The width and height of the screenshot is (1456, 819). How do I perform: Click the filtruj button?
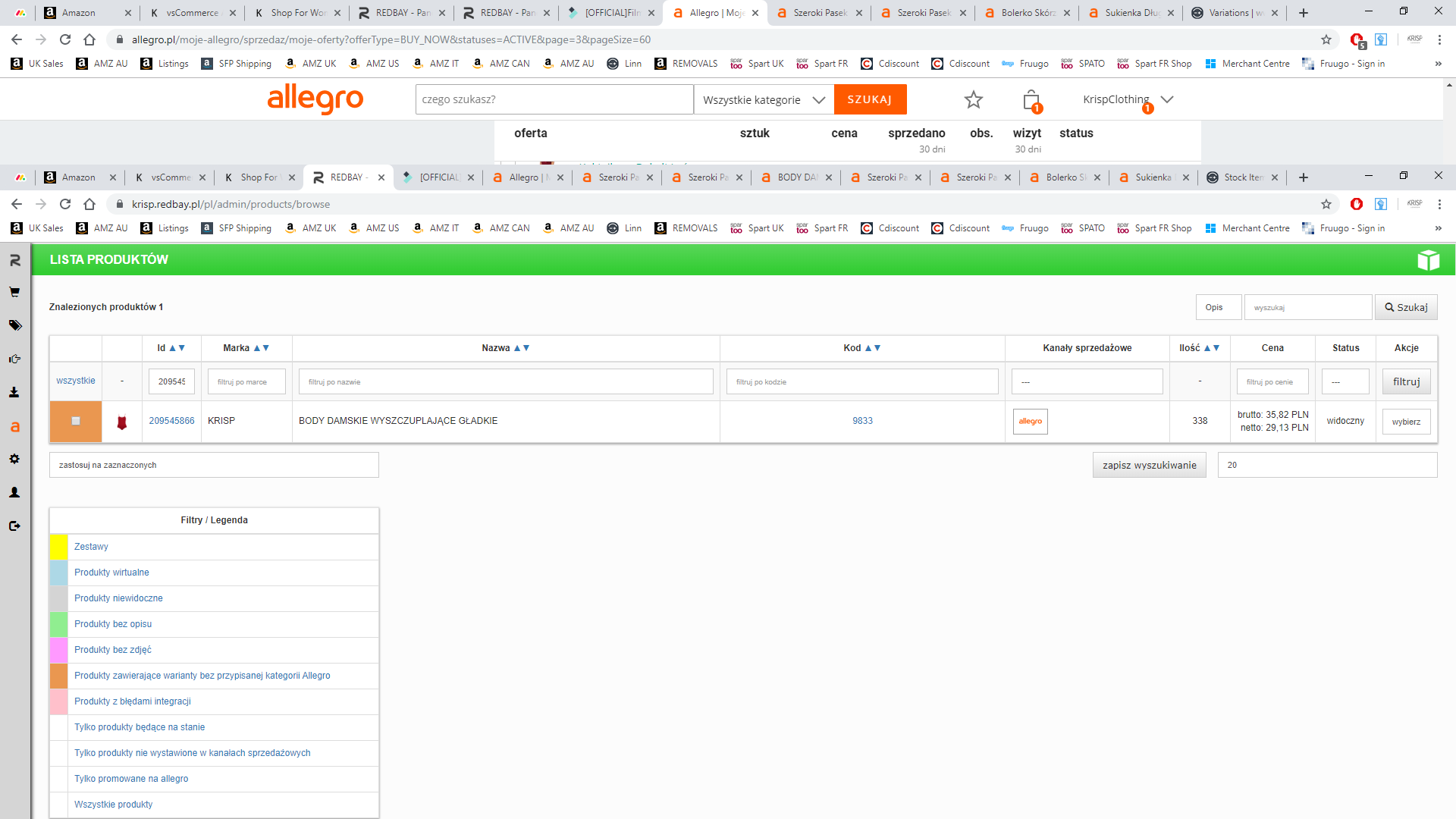coord(1406,381)
